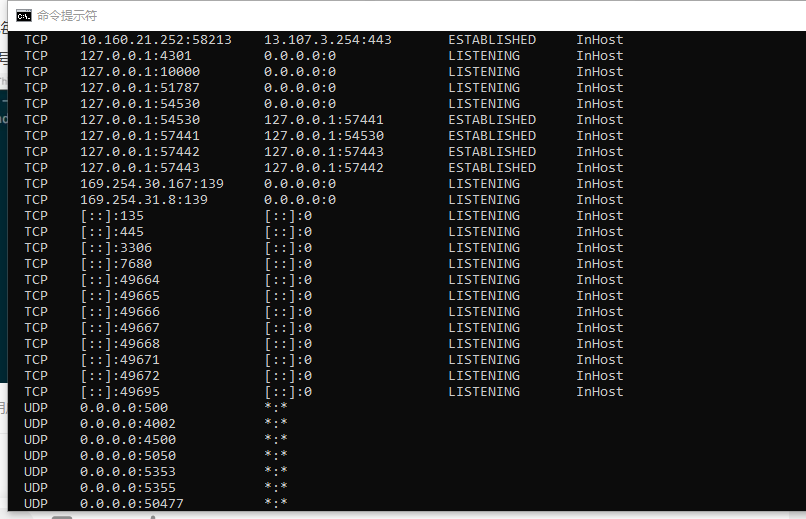Image resolution: width=806 pixels, height=519 pixels.
Task: Click IPv6 listener [::]:49668
Action: [120, 343]
